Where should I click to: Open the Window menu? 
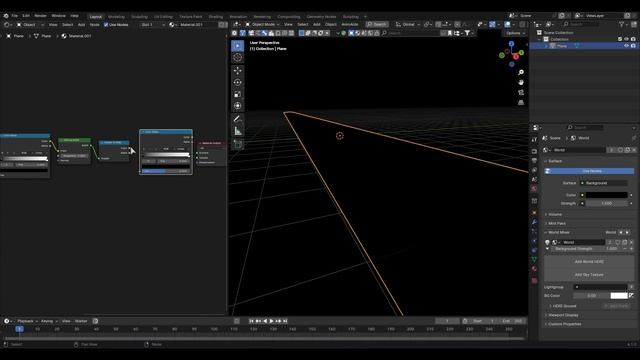point(58,16)
